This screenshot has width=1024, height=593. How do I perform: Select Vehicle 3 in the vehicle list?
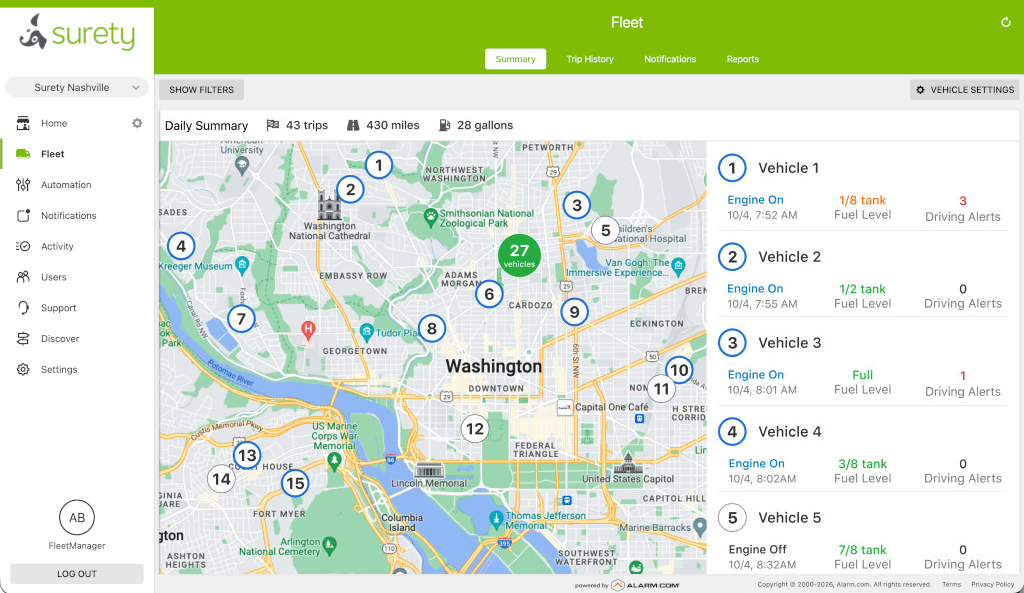[x=789, y=343]
